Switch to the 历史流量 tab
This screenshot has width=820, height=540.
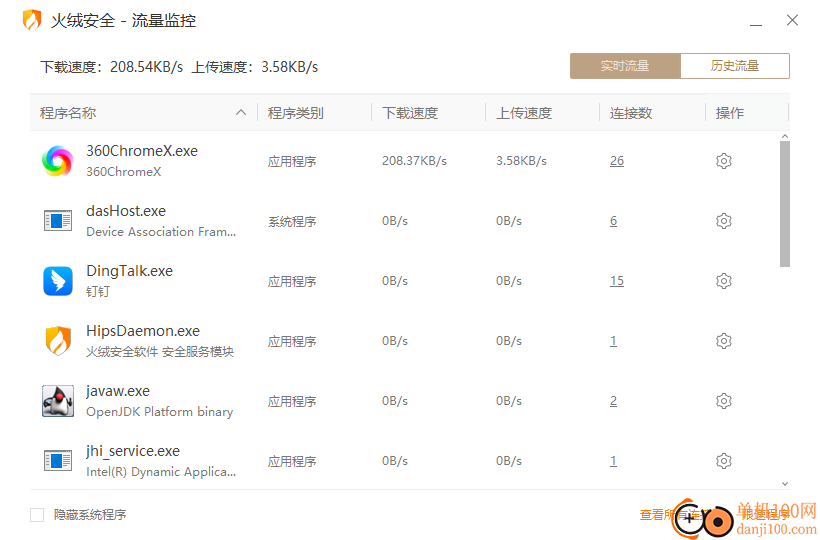click(x=735, y=66)
